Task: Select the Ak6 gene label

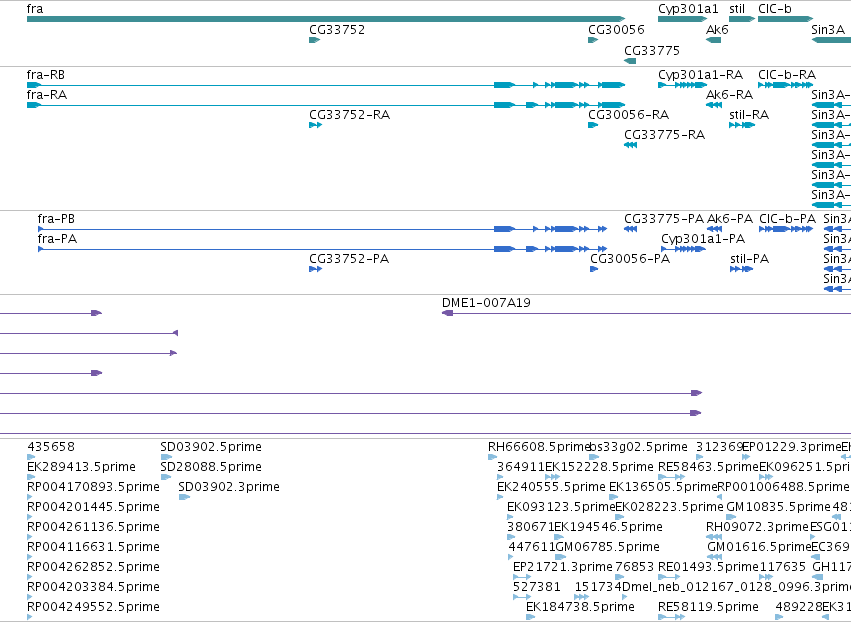Action: [717, 30]
